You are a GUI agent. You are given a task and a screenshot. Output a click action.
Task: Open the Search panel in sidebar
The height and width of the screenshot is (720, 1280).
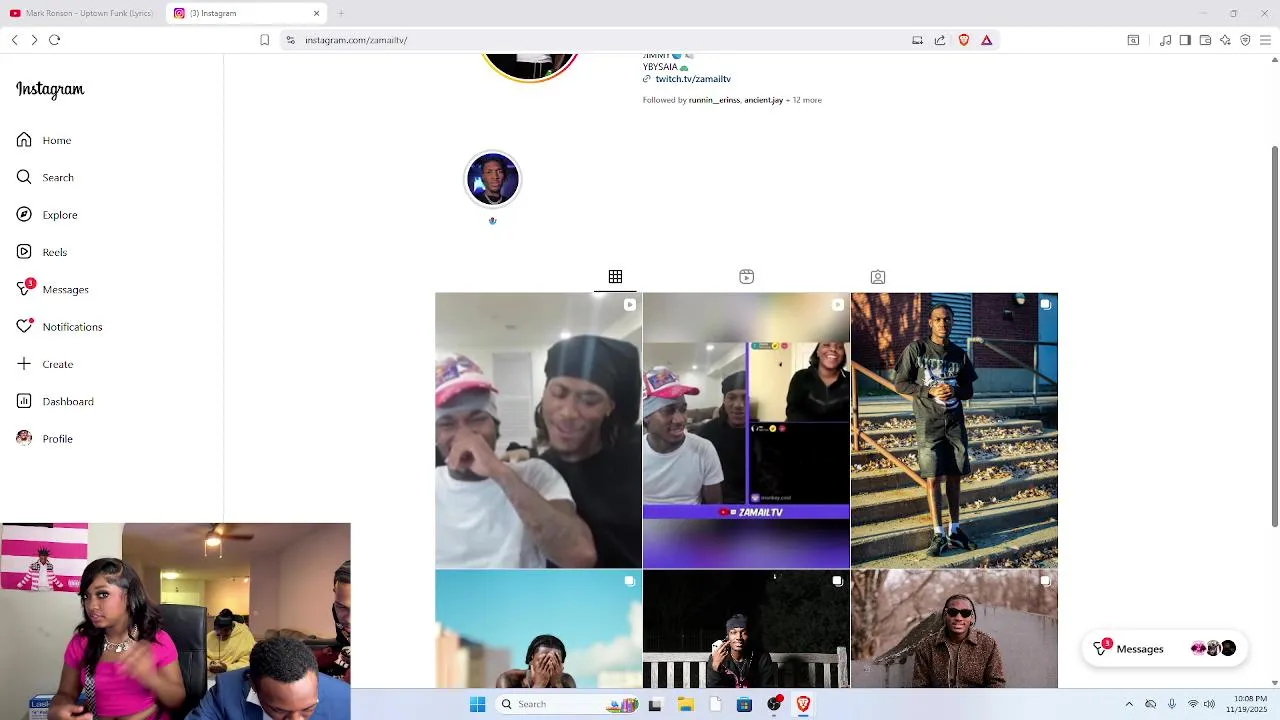coord(45,177)
